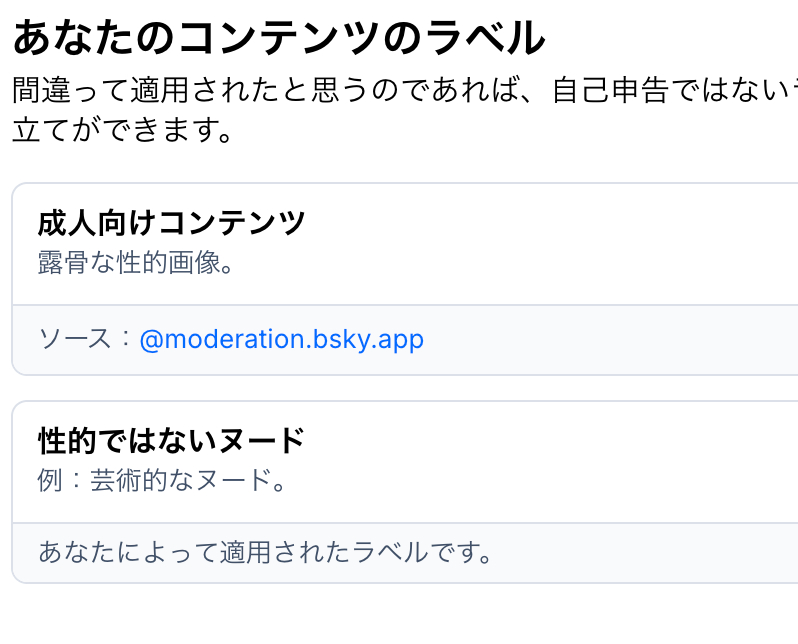Click the 例：芸術的なヌード。 description text
This screenshot has width=798, height=644.
pos(162,480)
